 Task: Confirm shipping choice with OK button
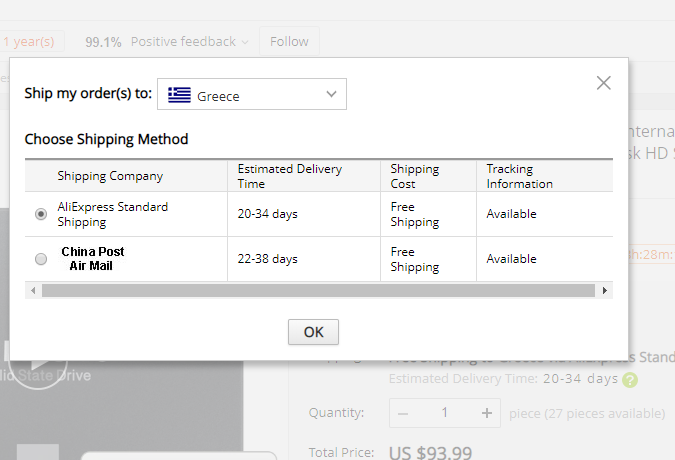[x=313, y=332]
